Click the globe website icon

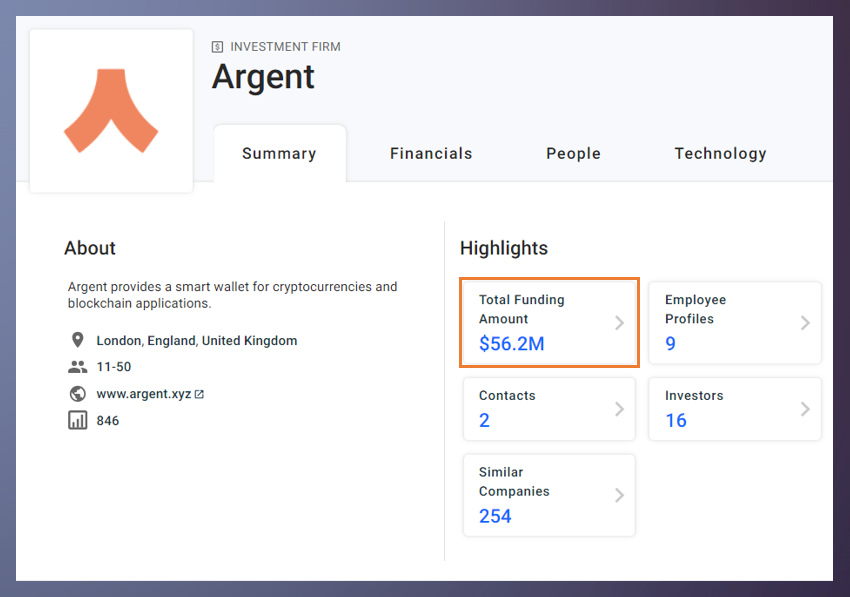tap(78, 394)
